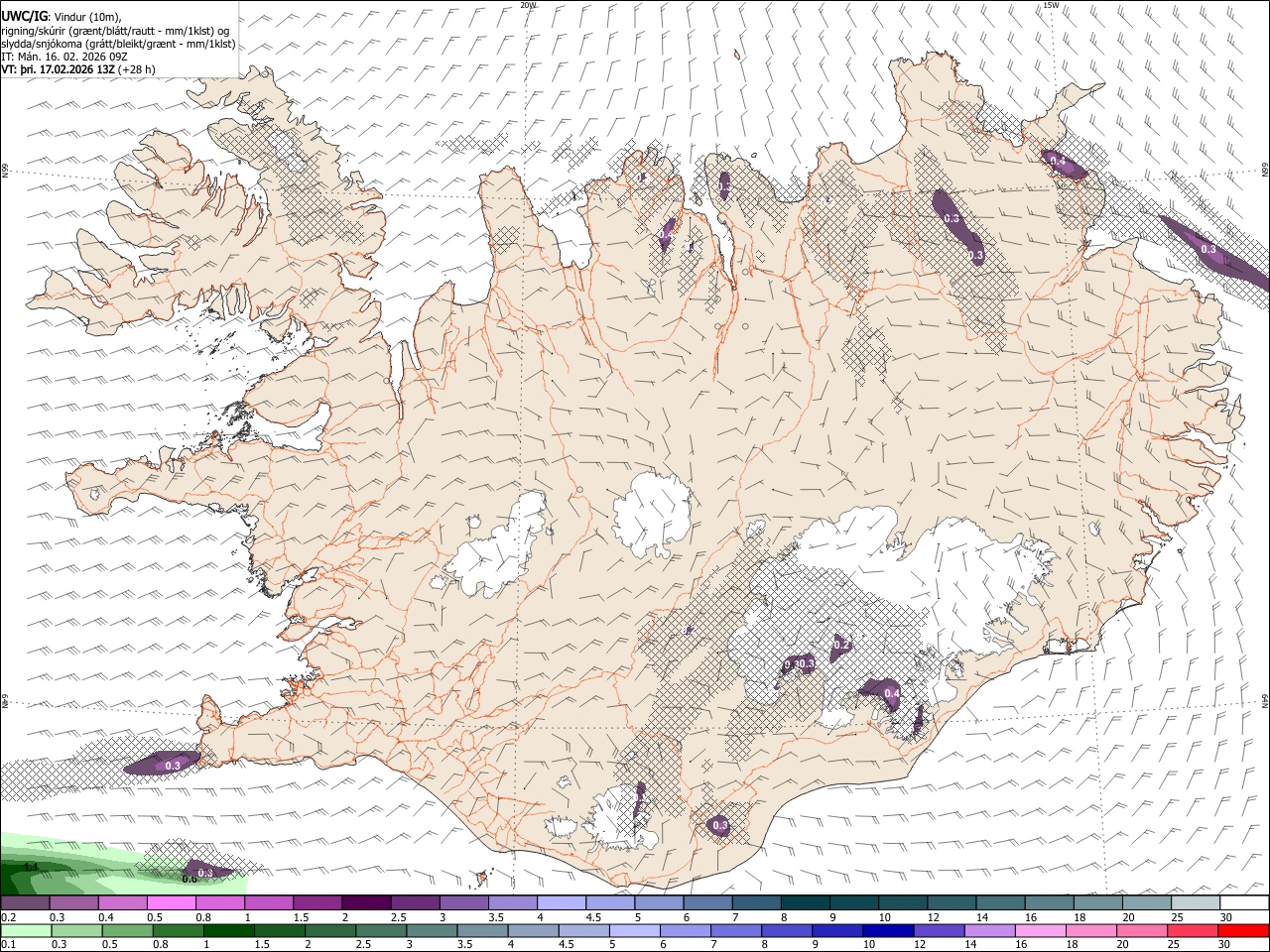Click the bold UWC/IG title text
This screenshot has height=952, width=1270.
(24, 15)
